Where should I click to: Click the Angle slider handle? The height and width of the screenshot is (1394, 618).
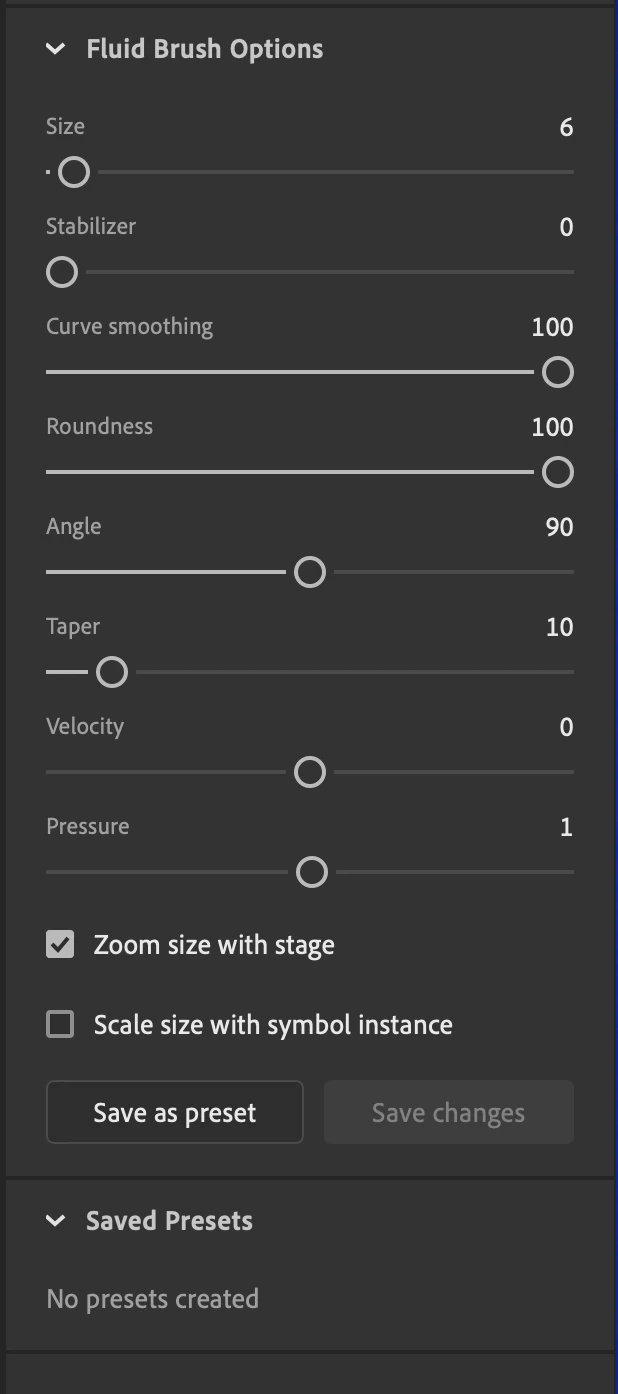tap(310, 572)
